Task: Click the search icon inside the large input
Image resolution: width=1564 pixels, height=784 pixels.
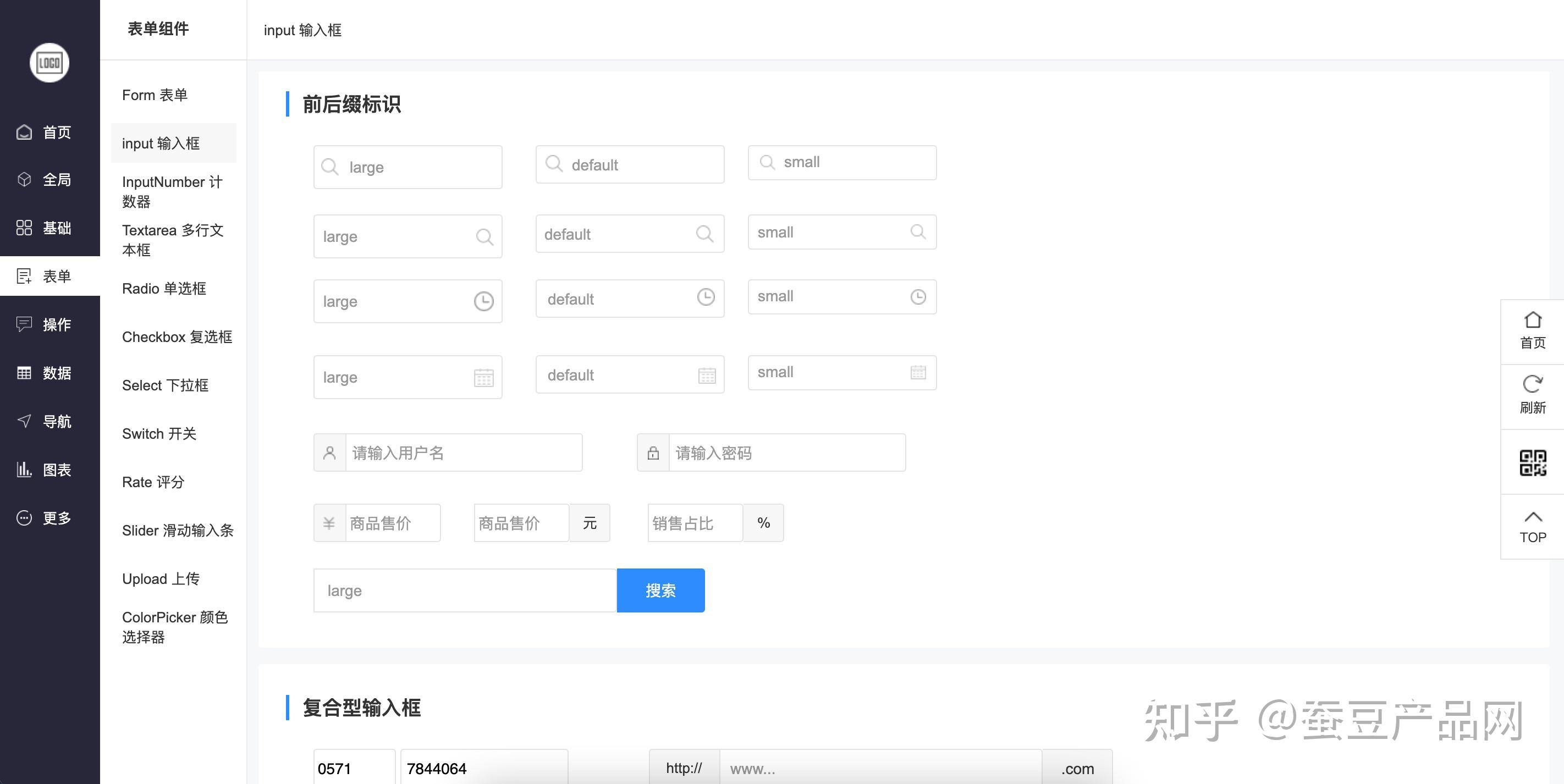Action: pos(331,166)
